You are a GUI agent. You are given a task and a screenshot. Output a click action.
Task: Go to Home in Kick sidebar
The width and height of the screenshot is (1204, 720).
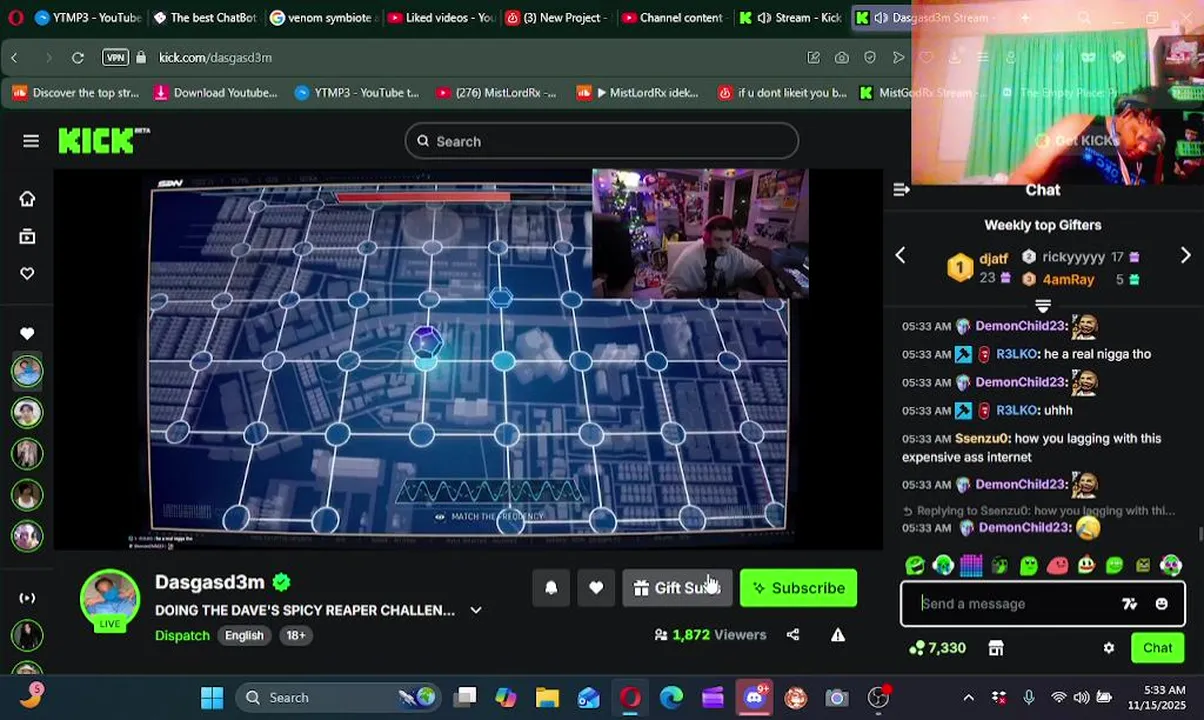tap(27, 199)
